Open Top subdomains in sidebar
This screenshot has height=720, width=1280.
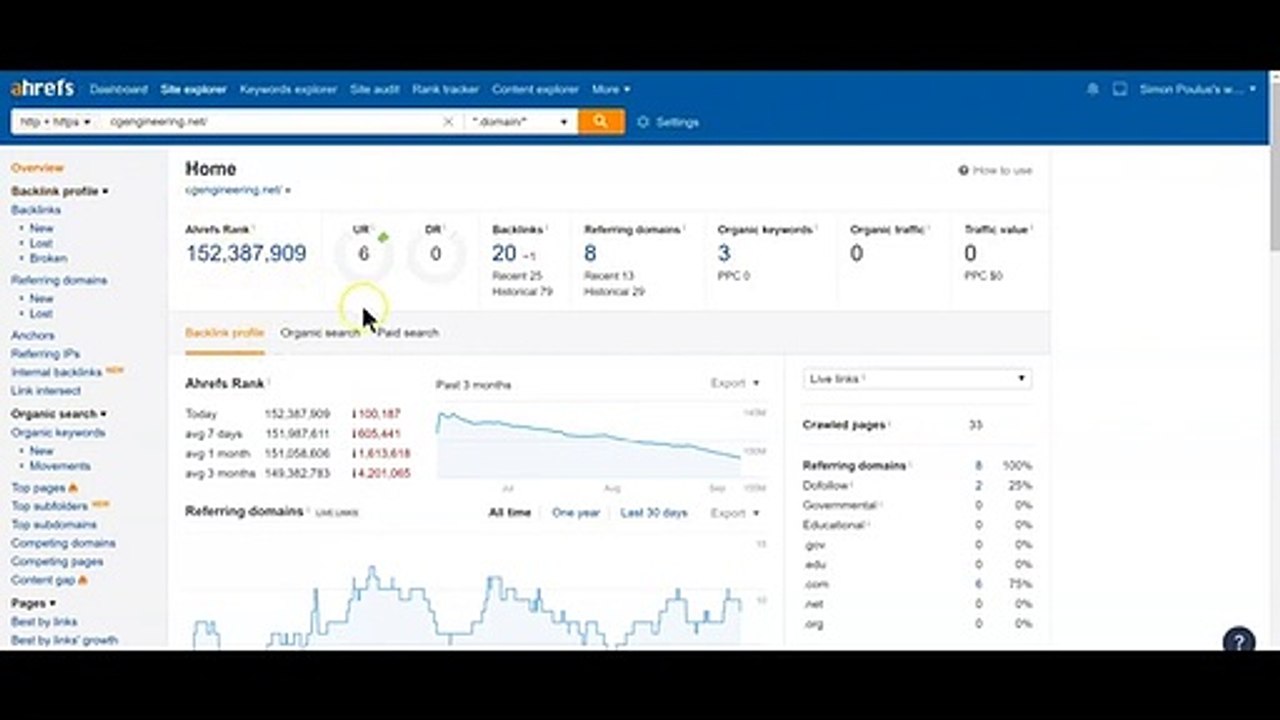coord(54,524)
